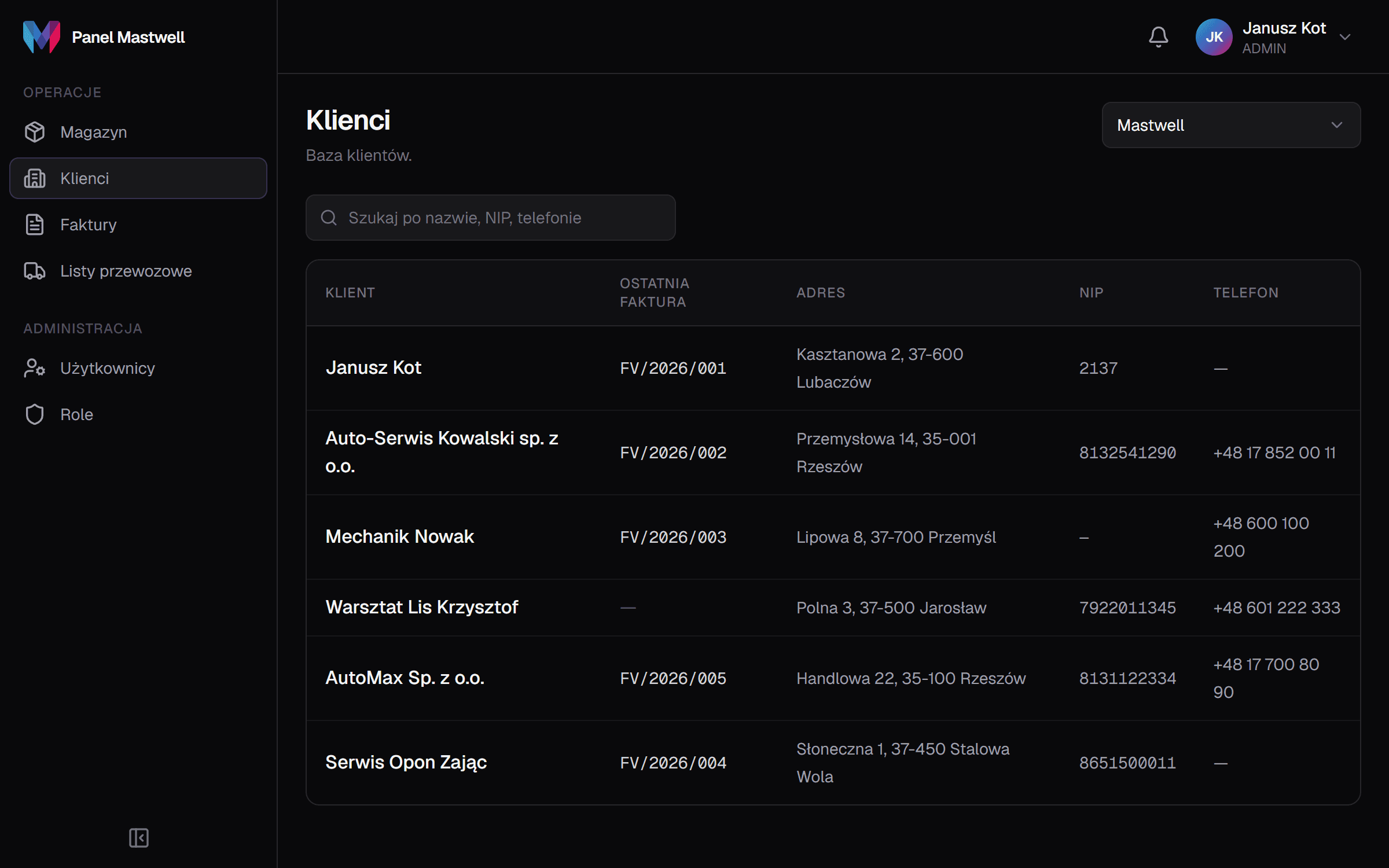The image size is (1389, 868).
Task: Click address Polna 3, 37-500 Jarosław
Action: click(x=891, y=608)
